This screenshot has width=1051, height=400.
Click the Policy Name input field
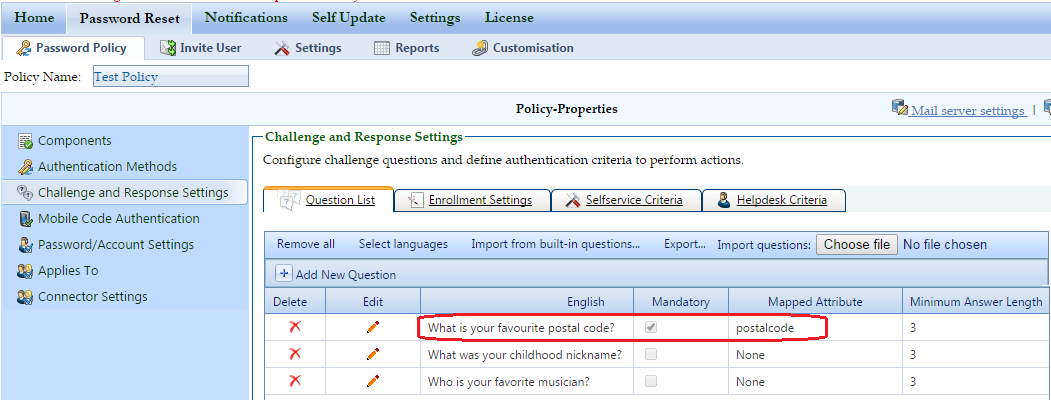[x=169, y=76]
